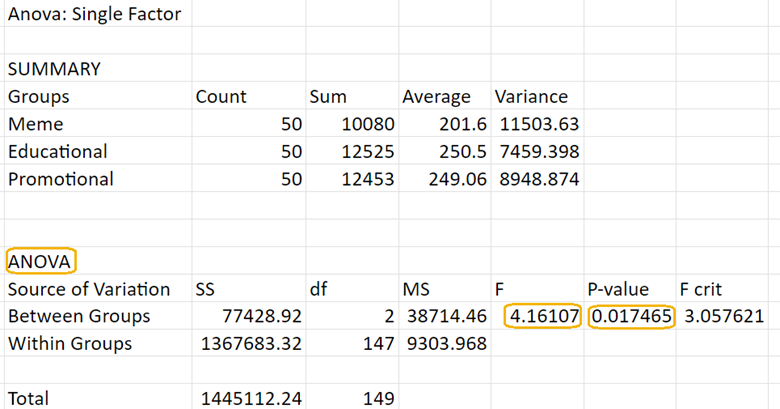Click the "Anova: Single Factor" title cell

pos(94,15)
